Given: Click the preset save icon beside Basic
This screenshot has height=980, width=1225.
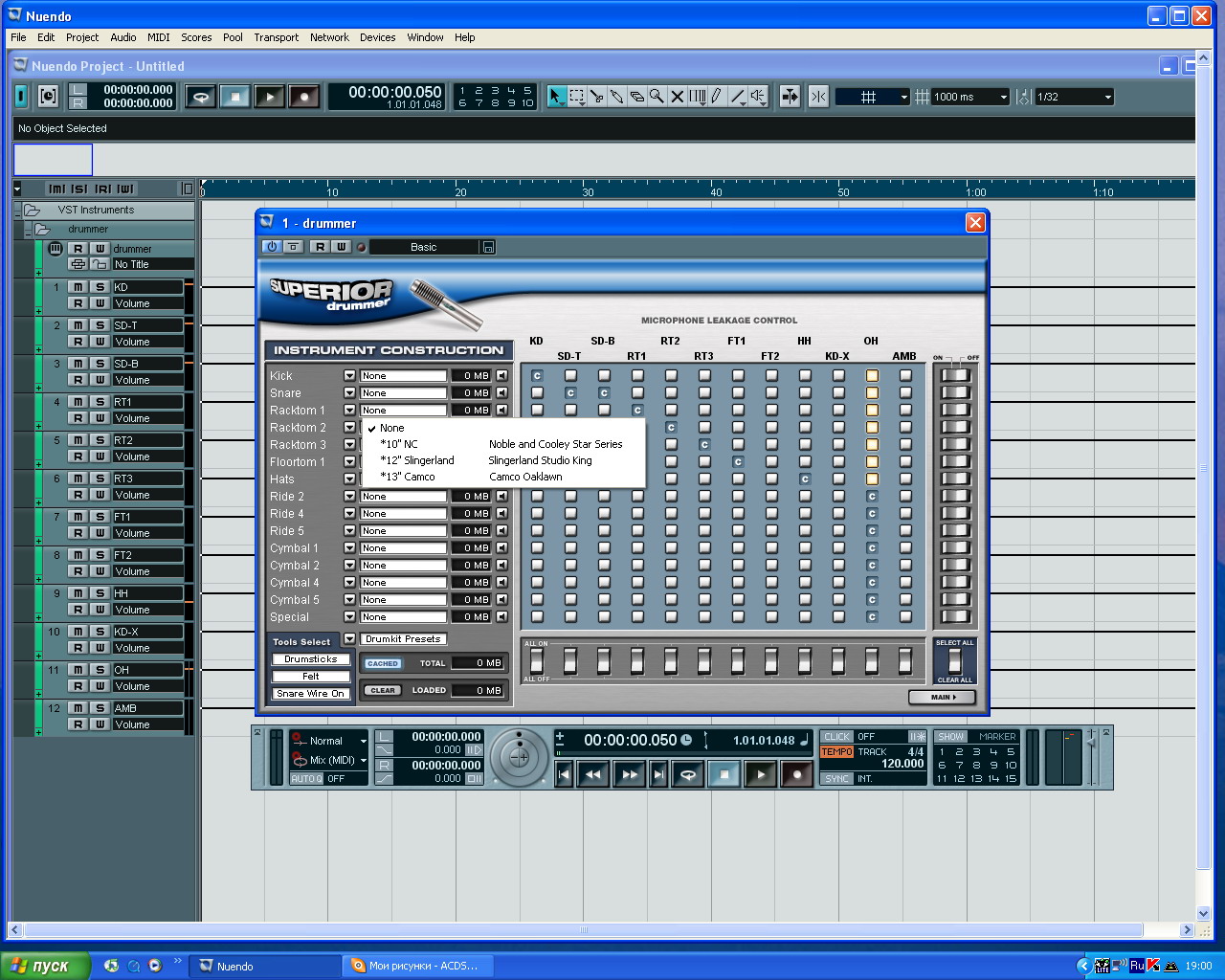Looking at the screenshot, I should tap(488, 247).
